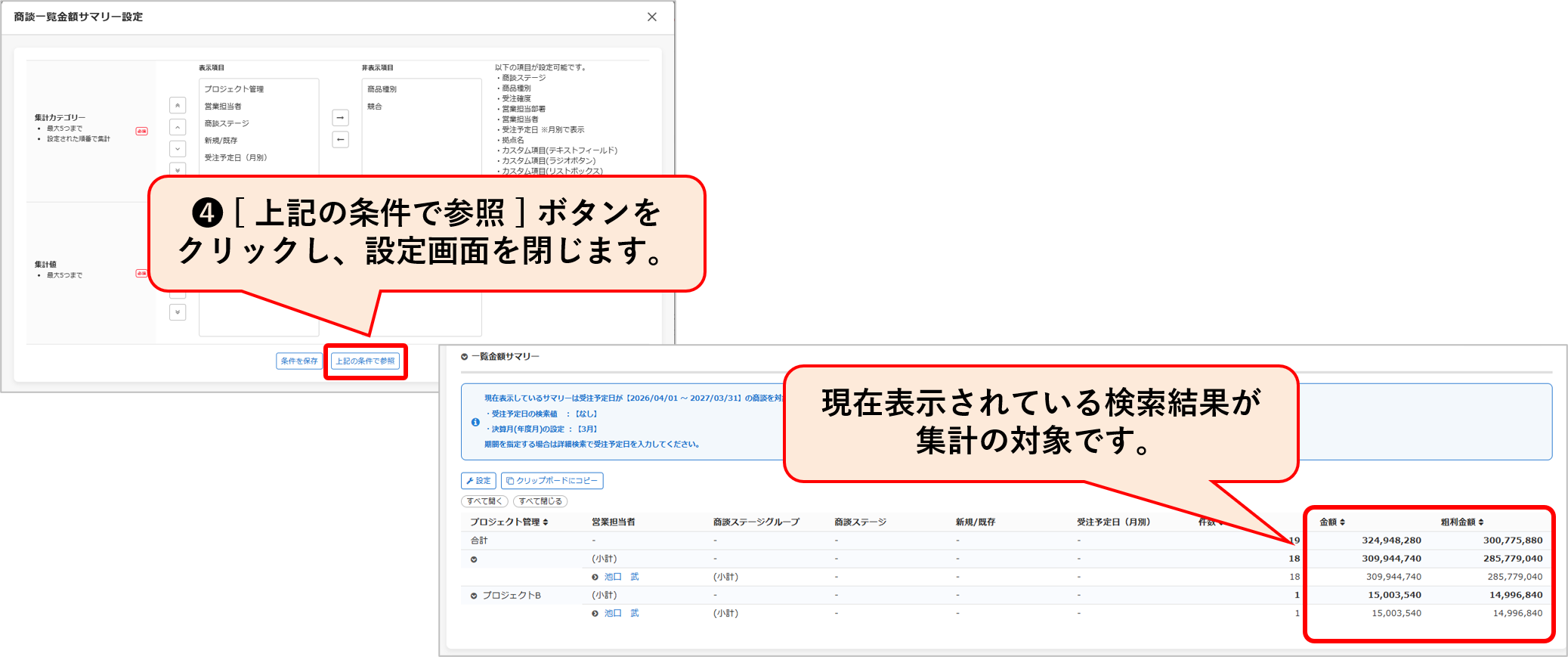
Task: Collapse the unnamed project row with 18 件
Action: pyautogui.click(x=474, y=559)
